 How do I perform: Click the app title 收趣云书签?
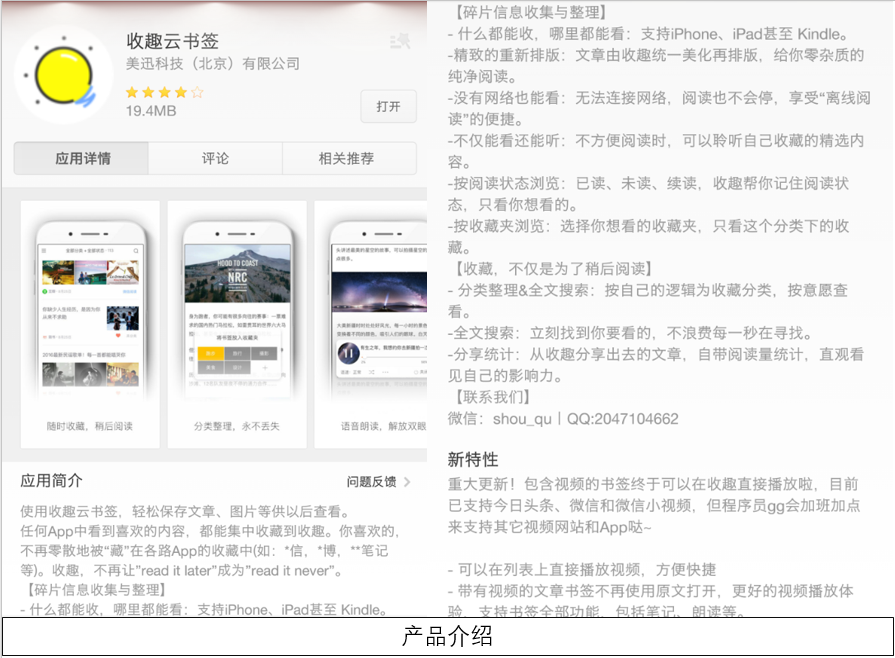pyautogui.click(x=172, y=41)
